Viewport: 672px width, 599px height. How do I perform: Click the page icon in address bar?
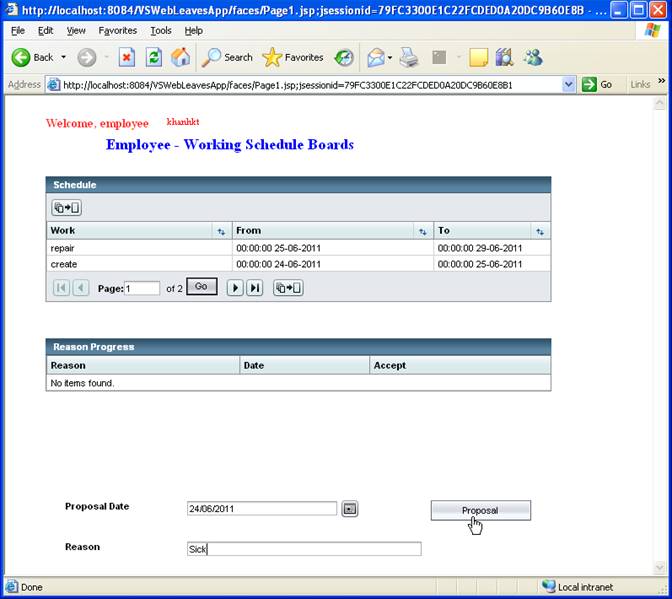pos(53,84)
